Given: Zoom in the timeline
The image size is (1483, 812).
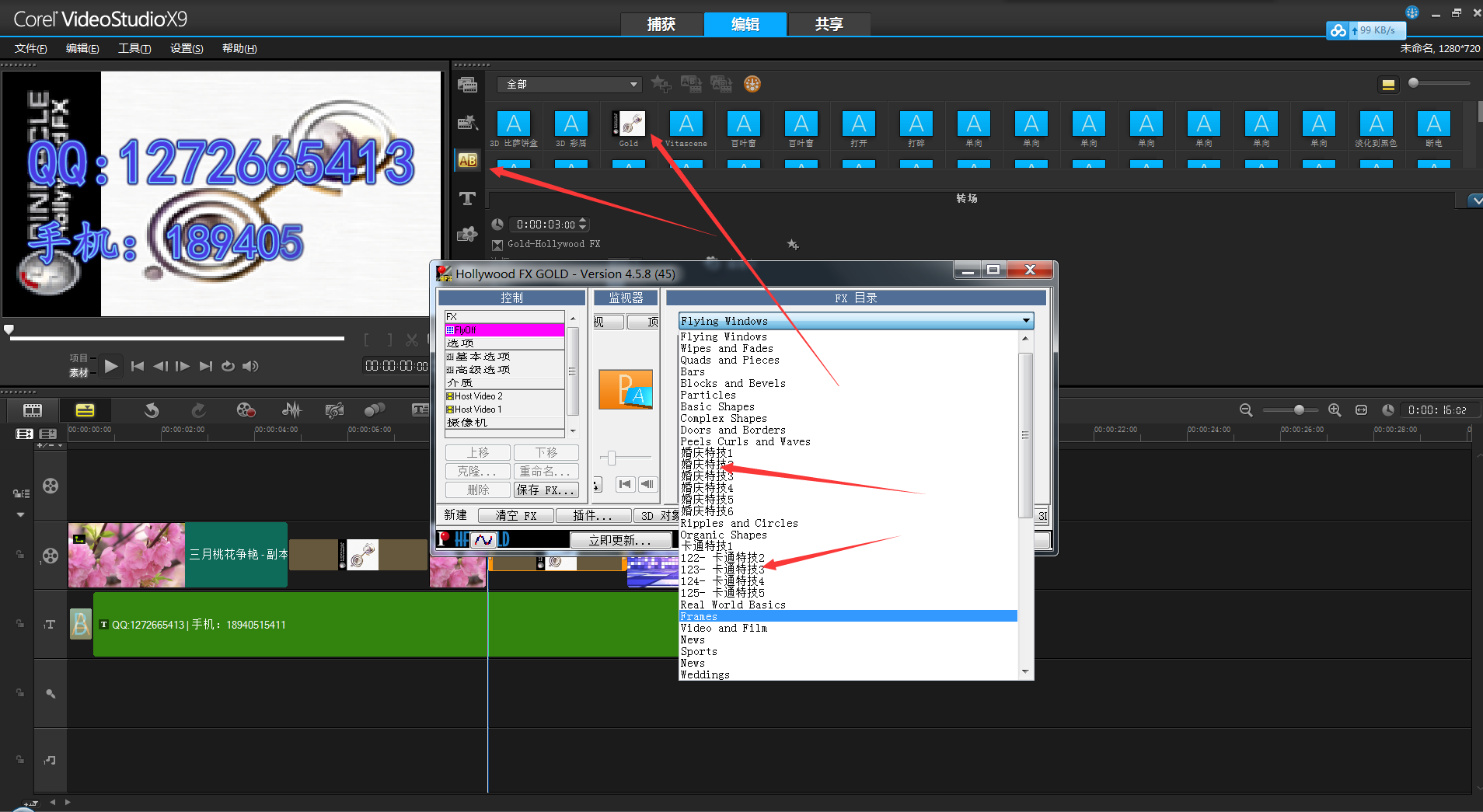Looking at the screenshot, I should (x=1335, y=410).
